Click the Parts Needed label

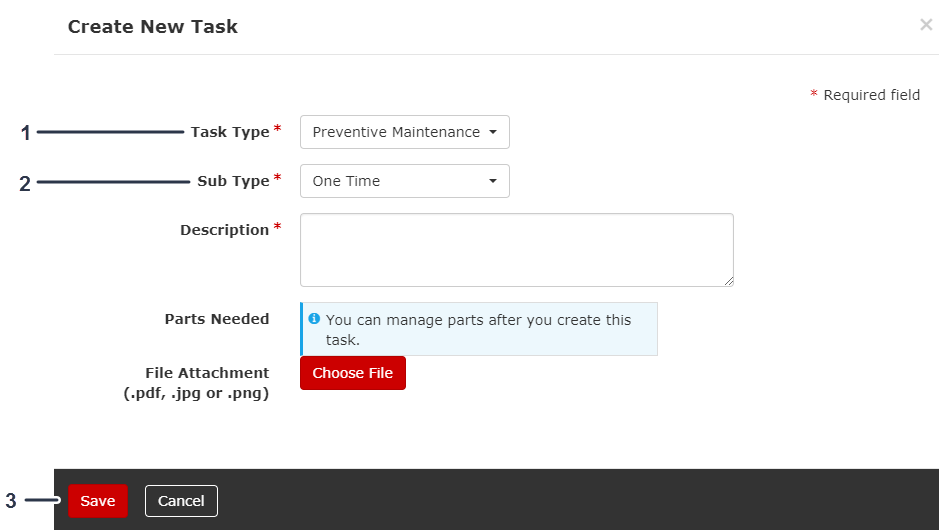pos(217,319)
